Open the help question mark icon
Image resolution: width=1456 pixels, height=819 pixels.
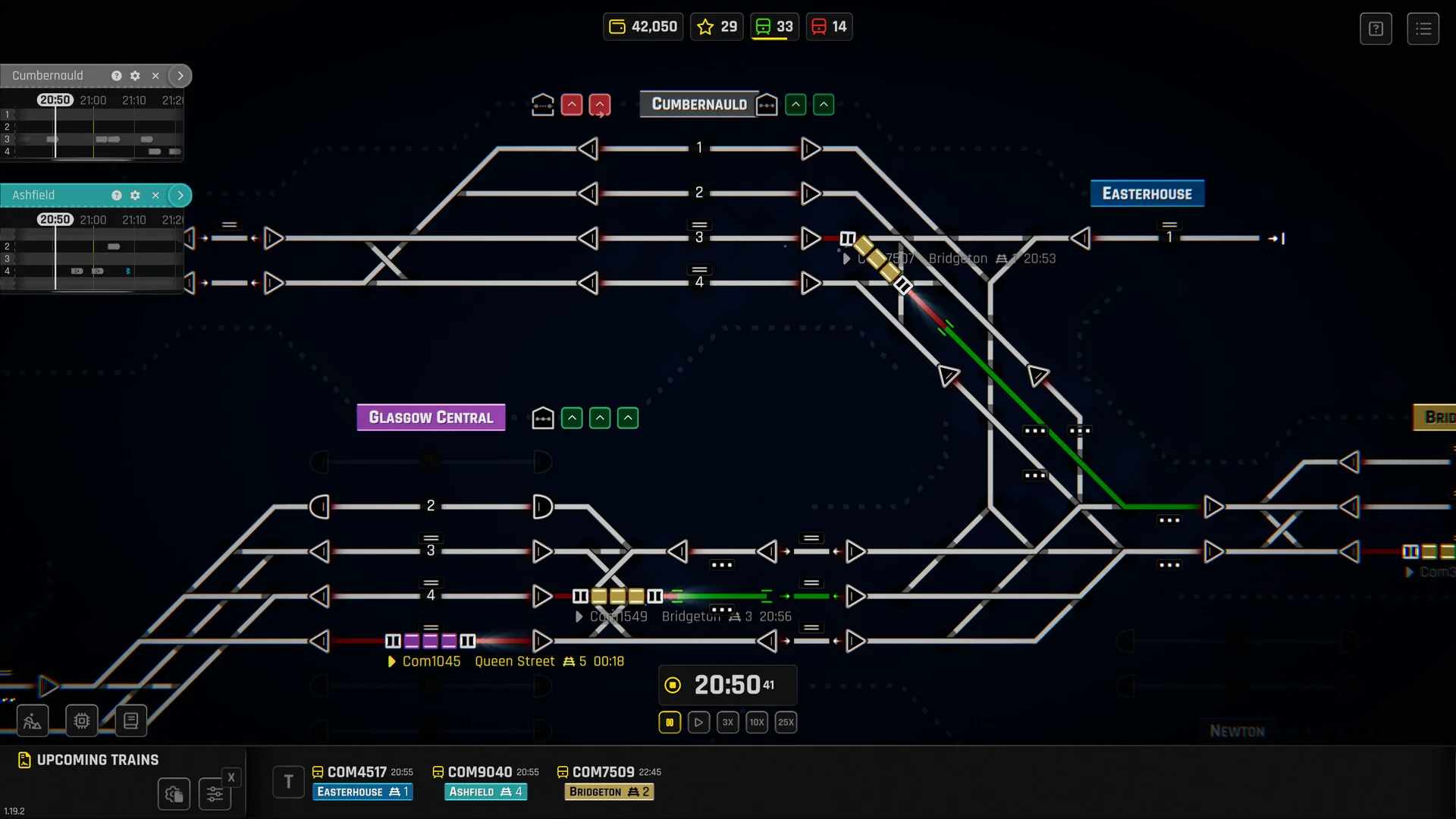[1376, 28]
